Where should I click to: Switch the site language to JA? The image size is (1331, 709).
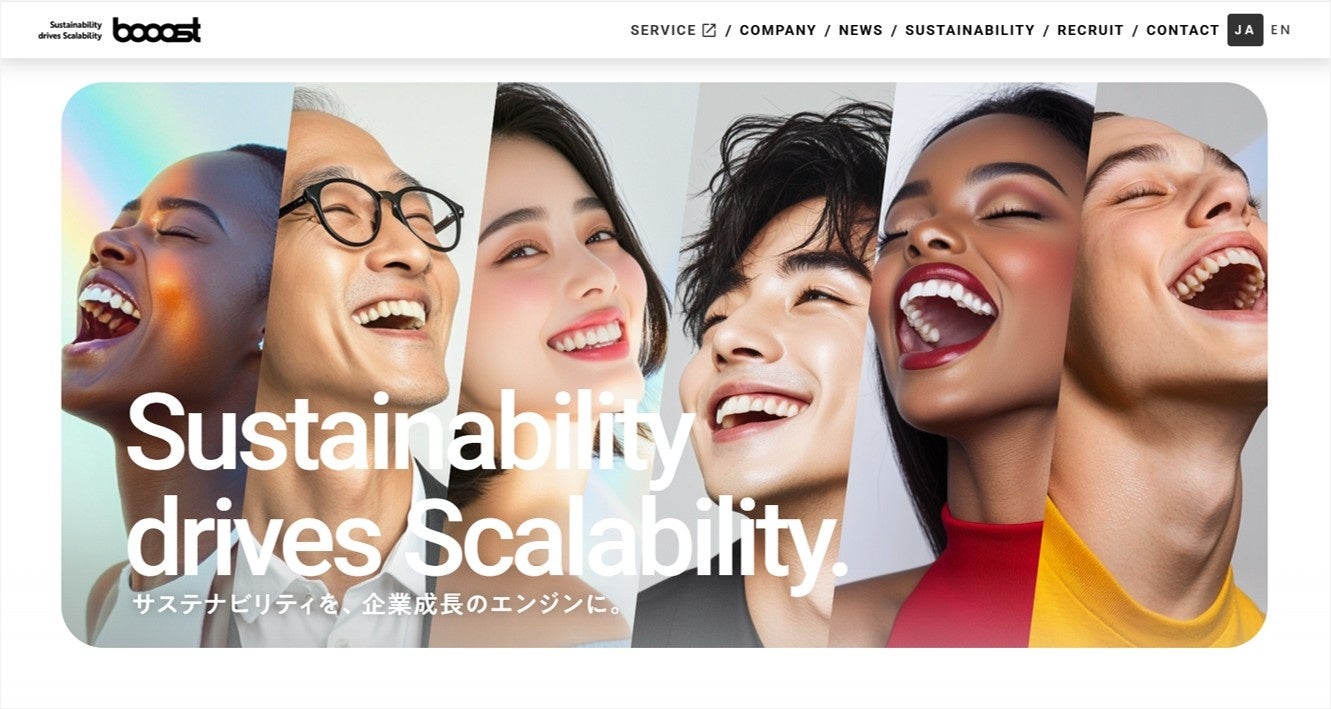point(1245,30)
